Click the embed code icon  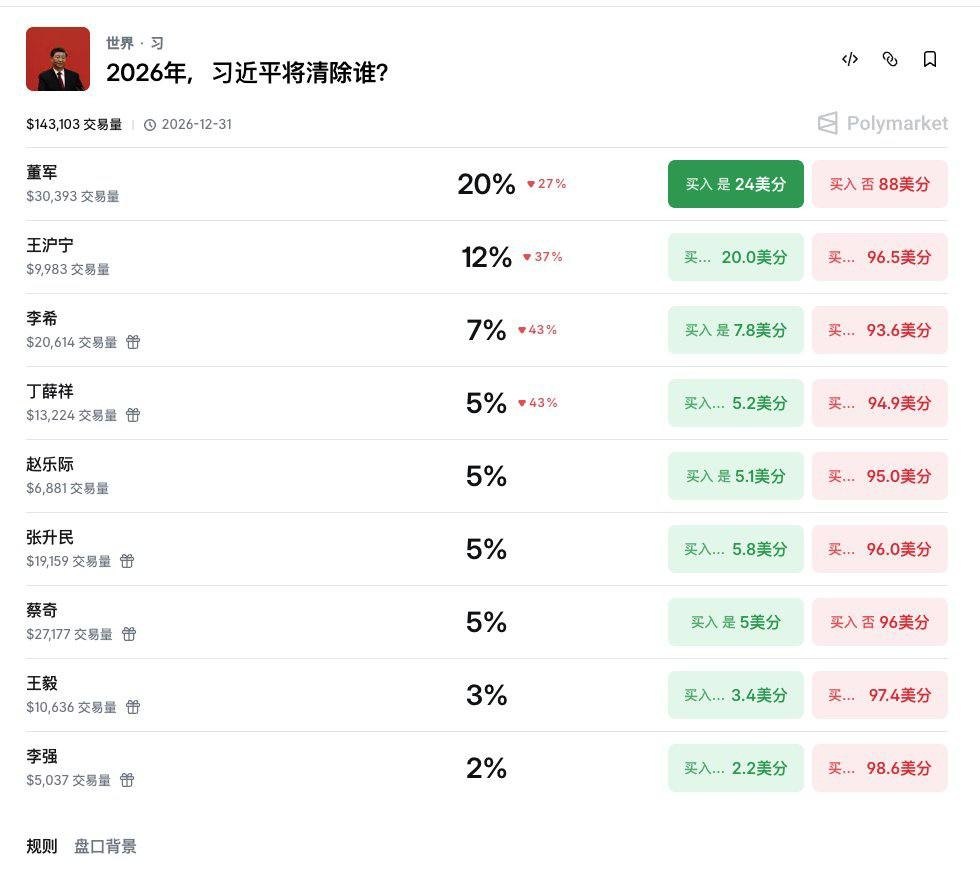click(x=849, y=59)
